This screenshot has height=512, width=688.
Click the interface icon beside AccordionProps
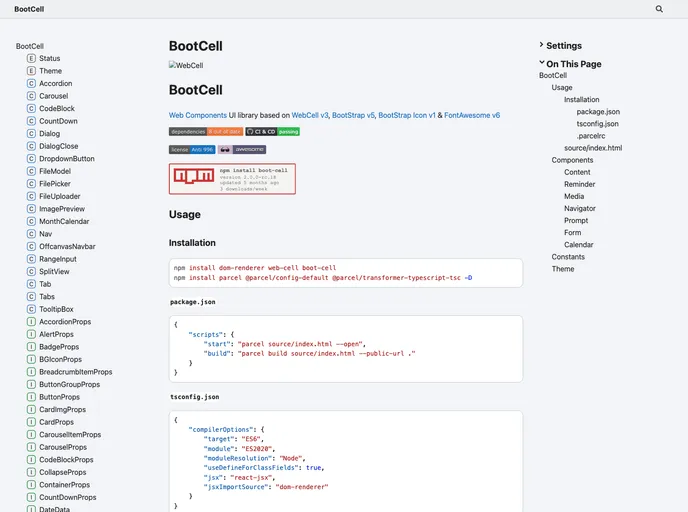(31, 322)
